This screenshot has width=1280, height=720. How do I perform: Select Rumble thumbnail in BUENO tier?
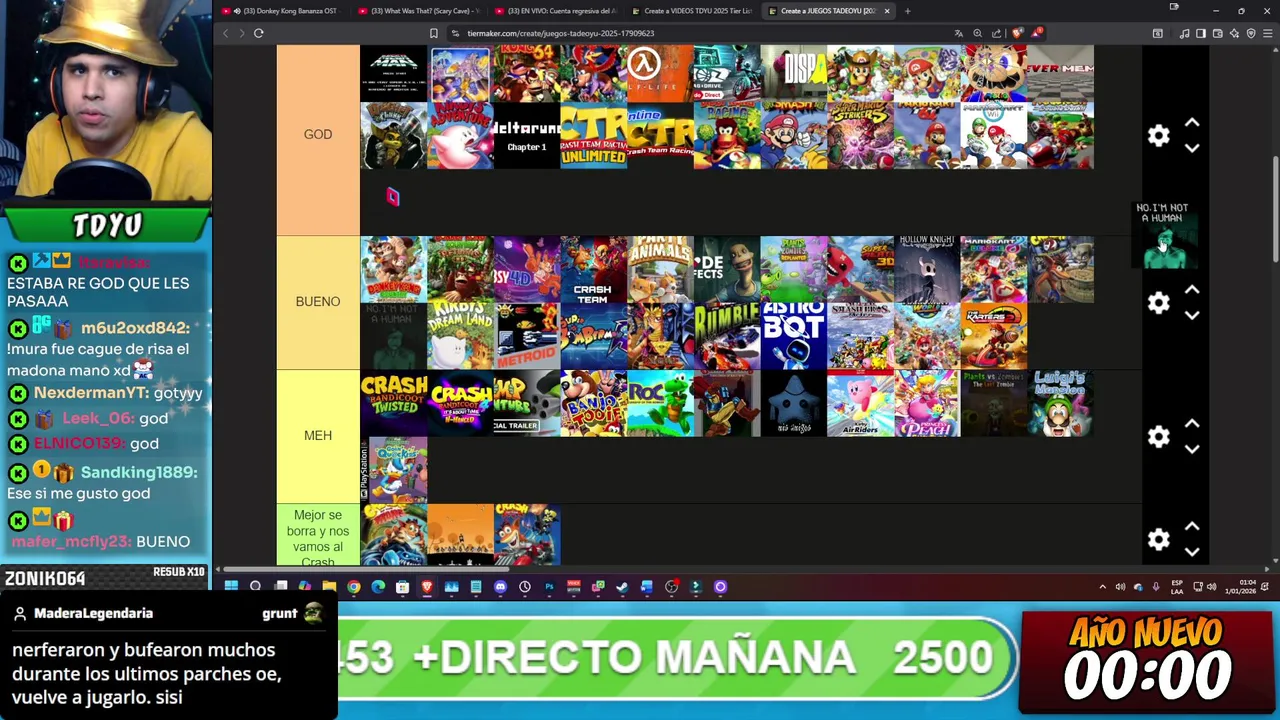(x=727, y=337)
